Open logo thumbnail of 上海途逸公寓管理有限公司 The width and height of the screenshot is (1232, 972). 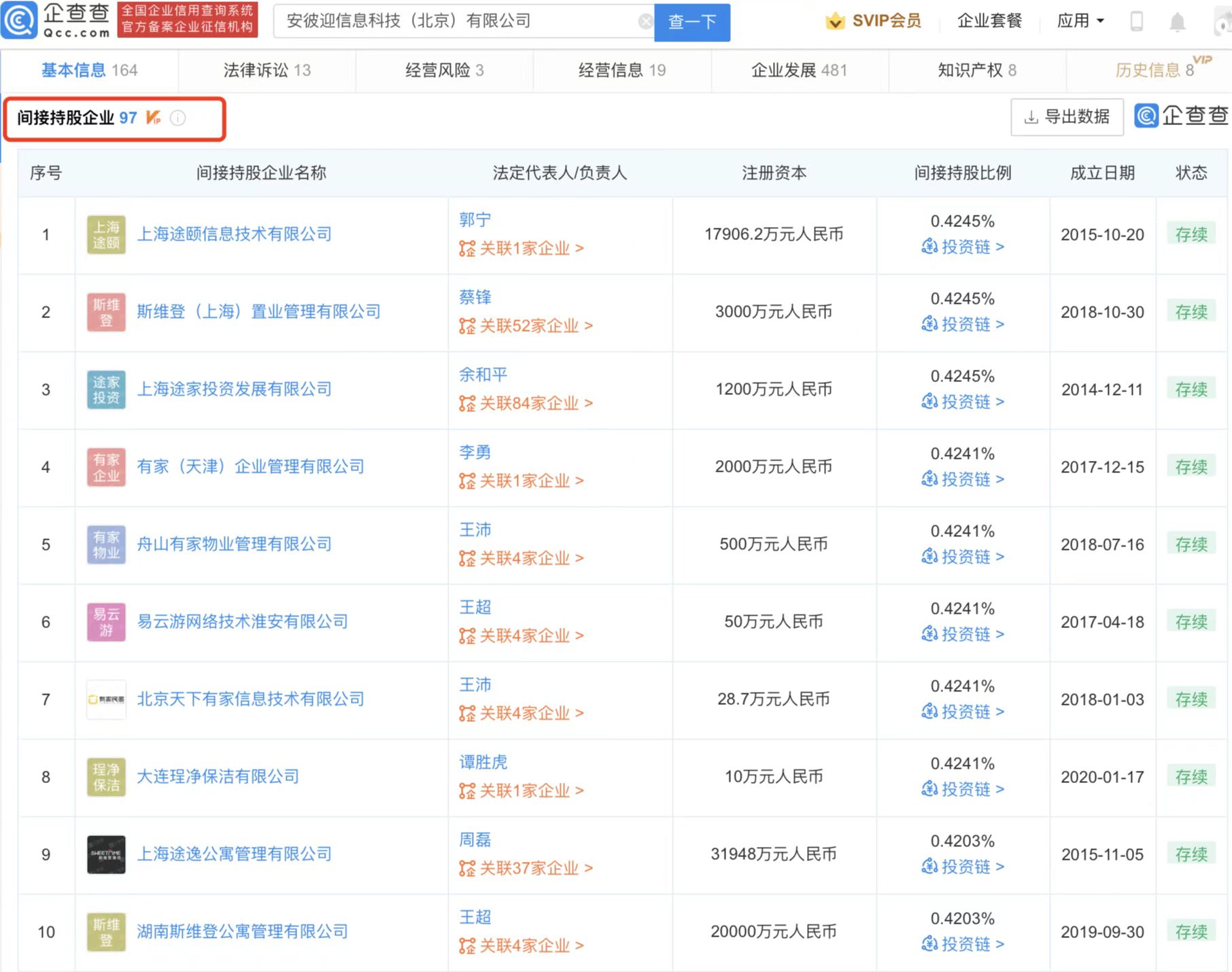click(x=106, y=855)
